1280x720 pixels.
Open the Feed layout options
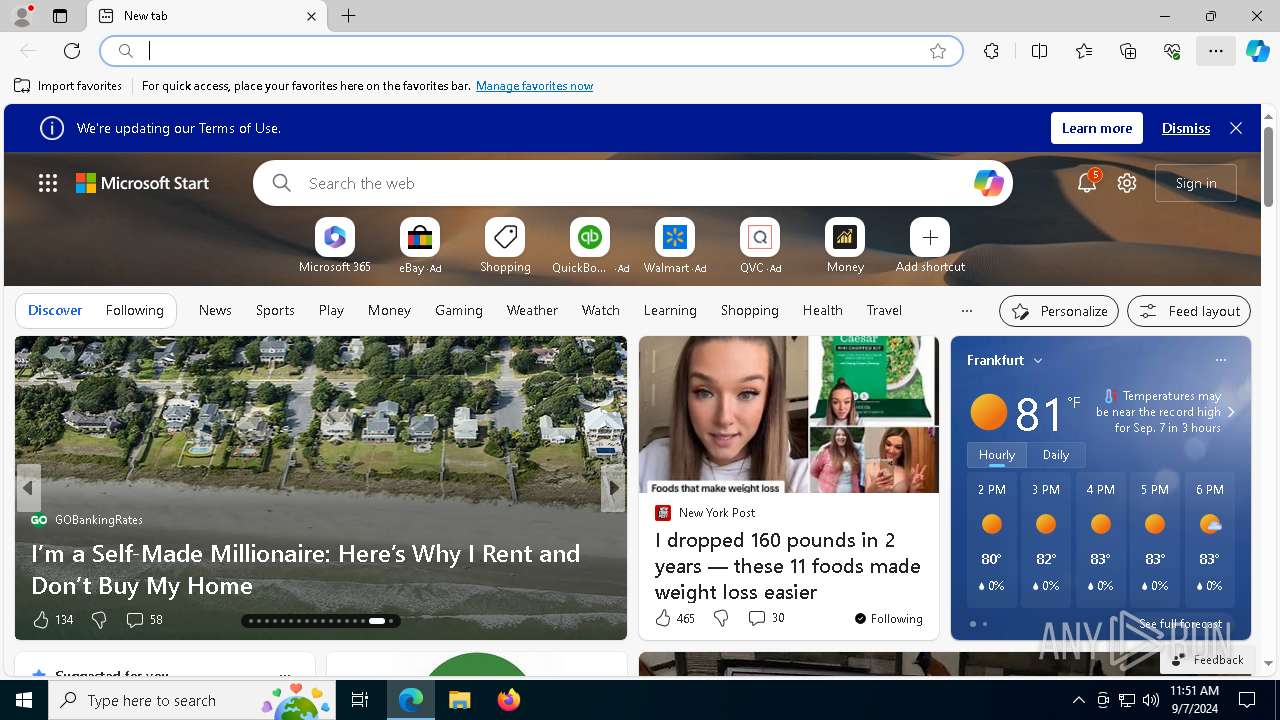(x=1189, y=311)
